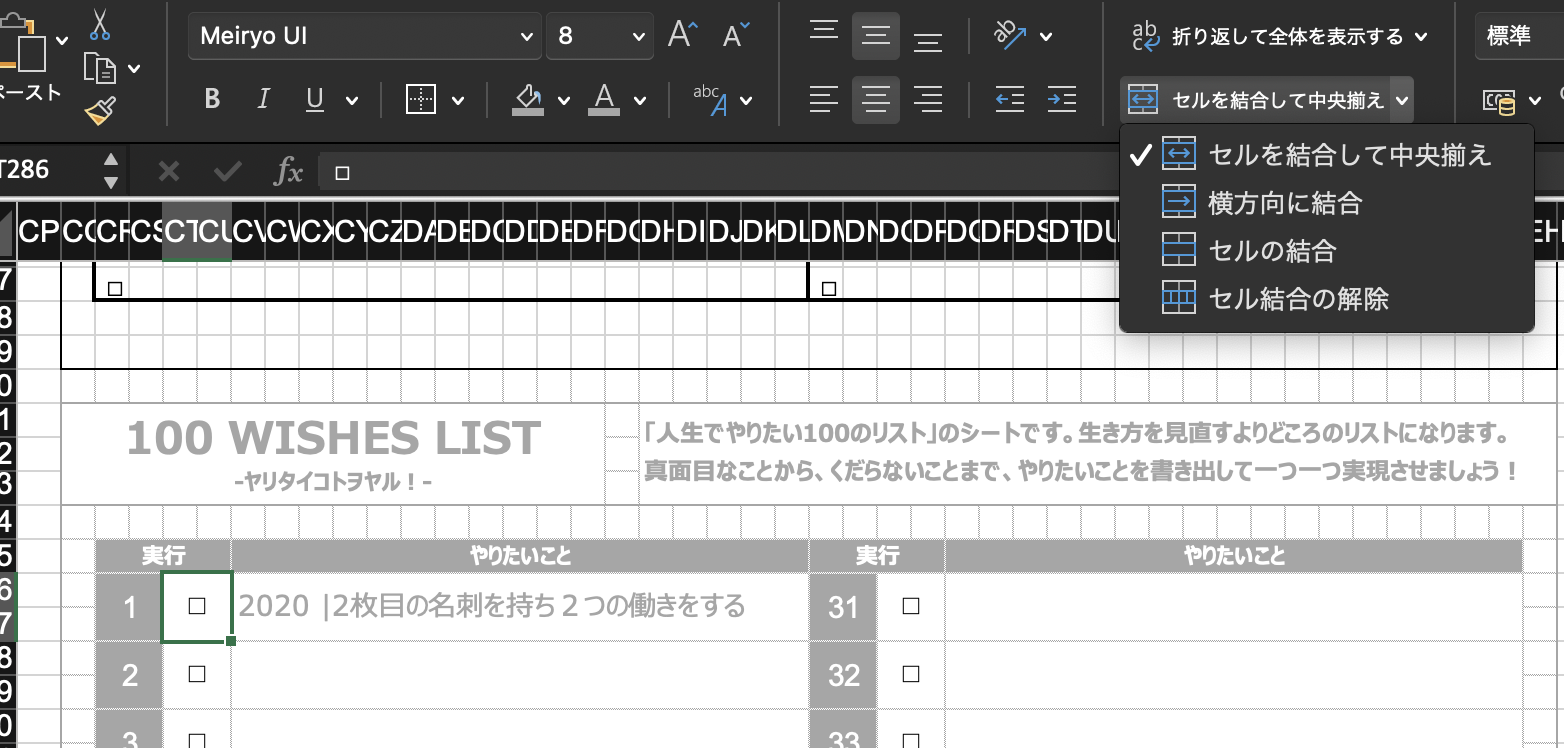Click the fill color paint bucket swatch
Viewport: 1564px width, 748px height.
pos(527,99)
